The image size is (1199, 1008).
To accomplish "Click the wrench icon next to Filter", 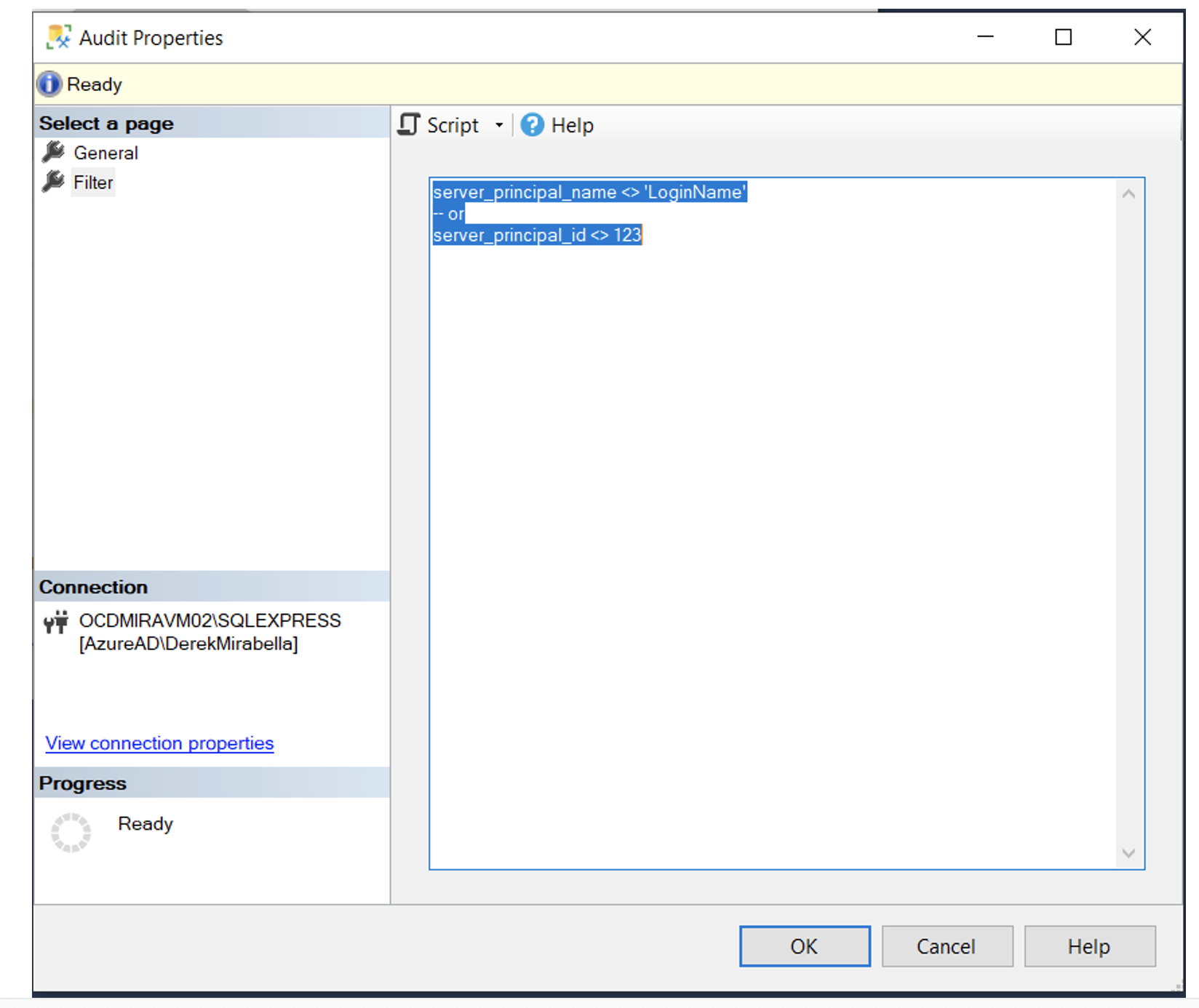I will [x=53, y=182].
